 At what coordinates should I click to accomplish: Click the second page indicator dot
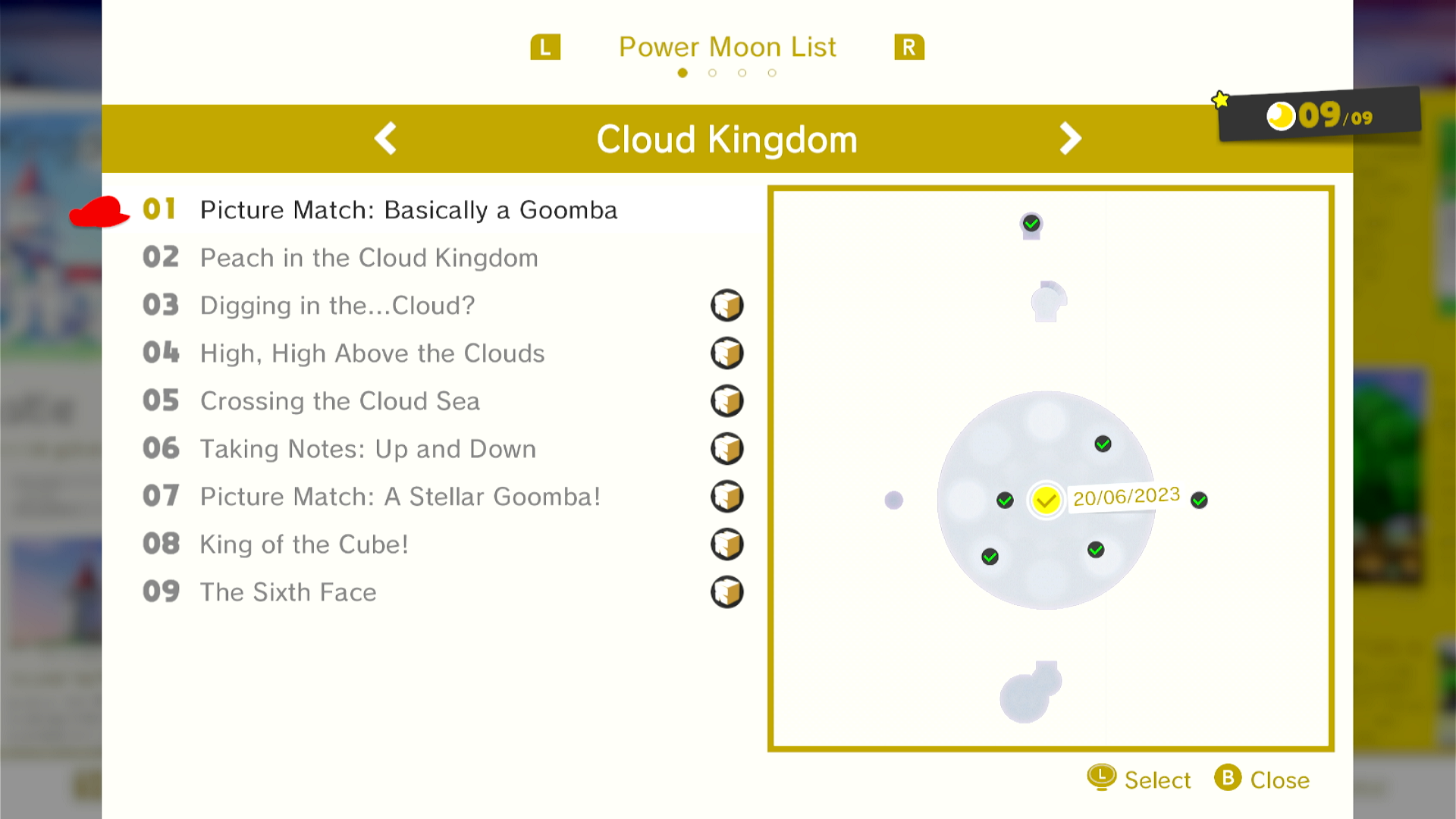712,73
